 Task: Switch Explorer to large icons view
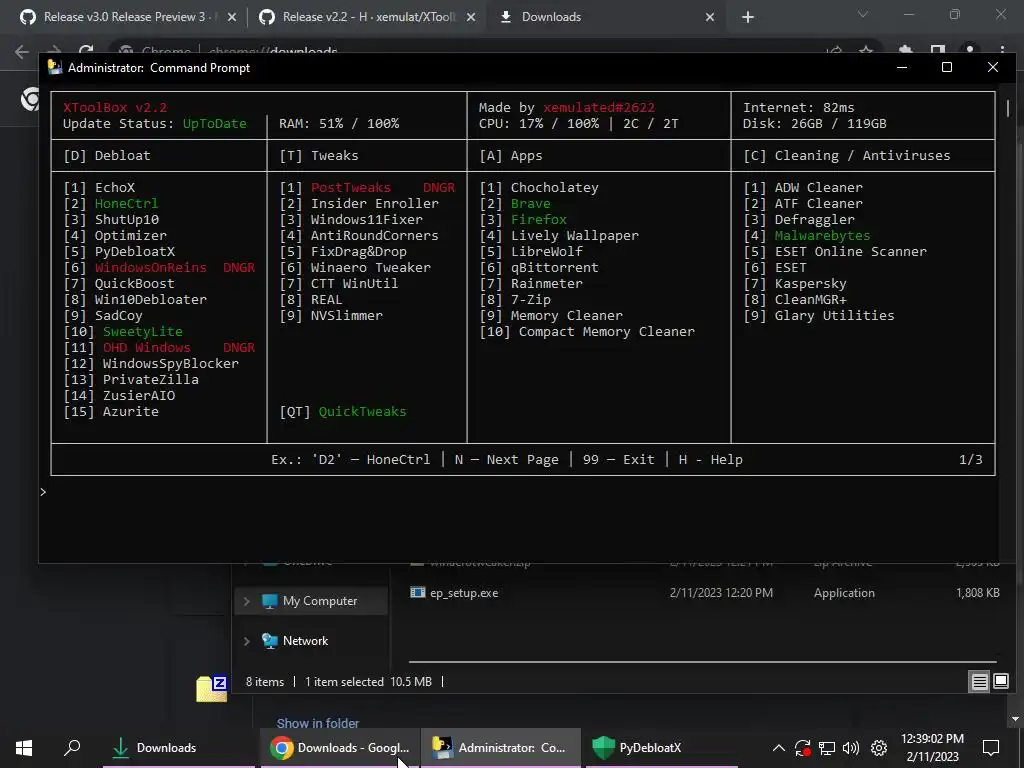pos(1000,682)
